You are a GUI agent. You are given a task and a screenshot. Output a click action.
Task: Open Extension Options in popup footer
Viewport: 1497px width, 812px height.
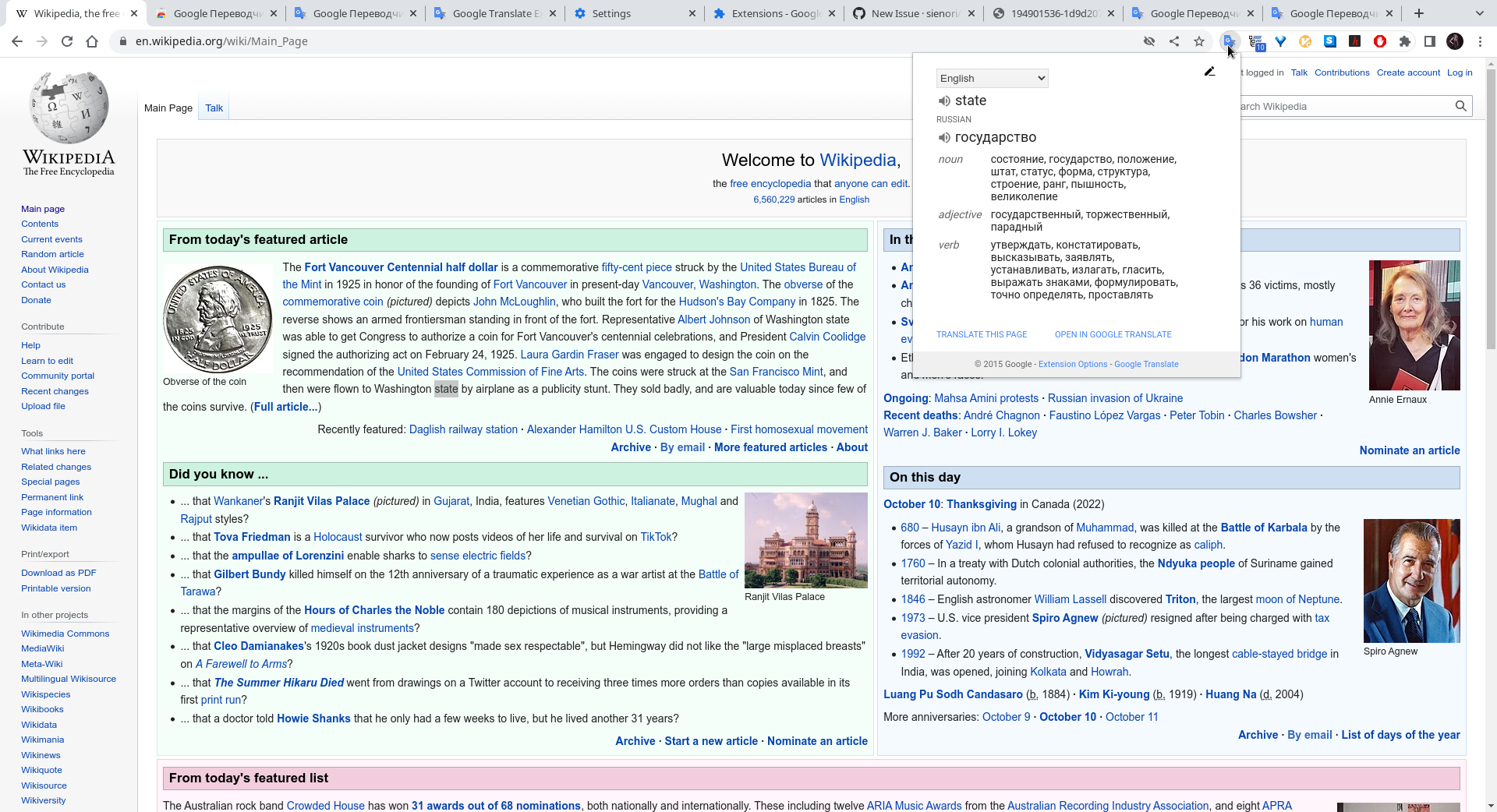(1073, 364)
